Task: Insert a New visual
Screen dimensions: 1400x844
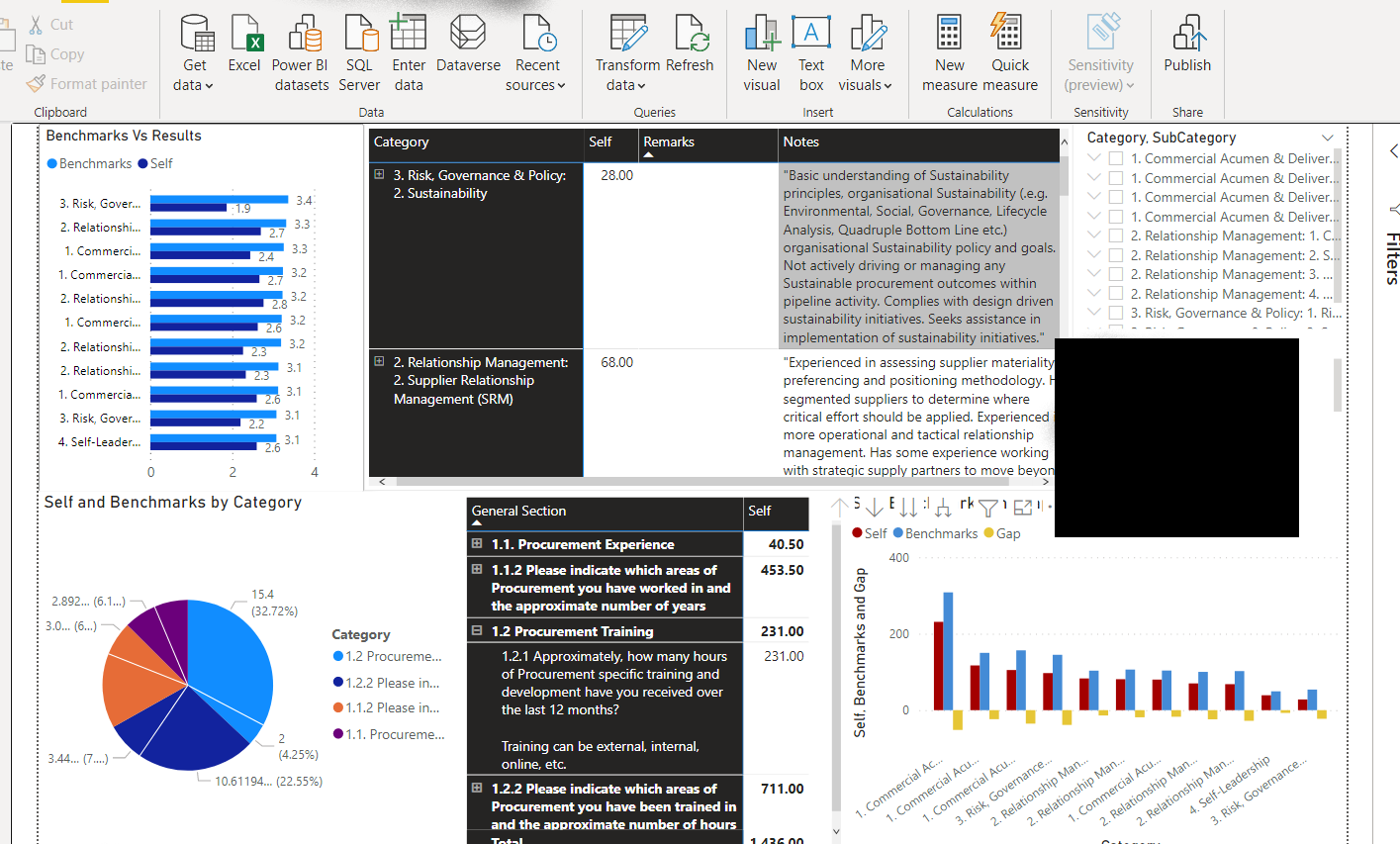Action: (x=762, y=54)
